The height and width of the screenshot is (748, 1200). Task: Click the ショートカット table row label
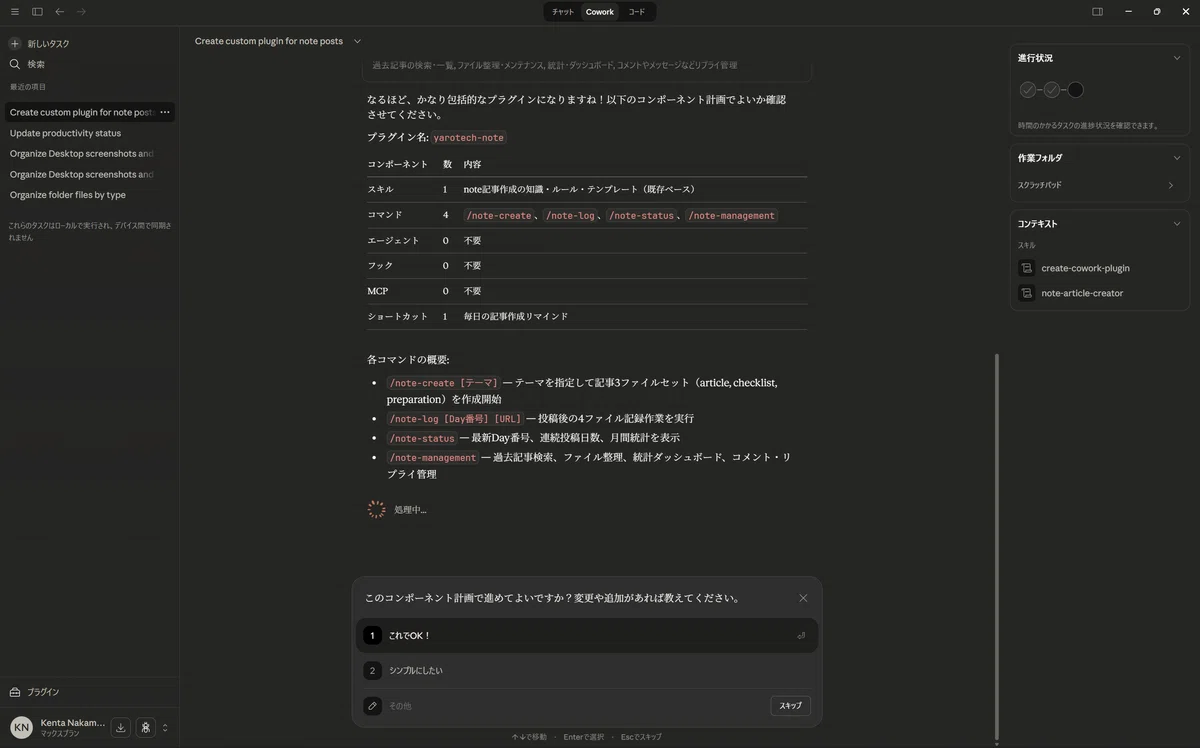[397, 316]
